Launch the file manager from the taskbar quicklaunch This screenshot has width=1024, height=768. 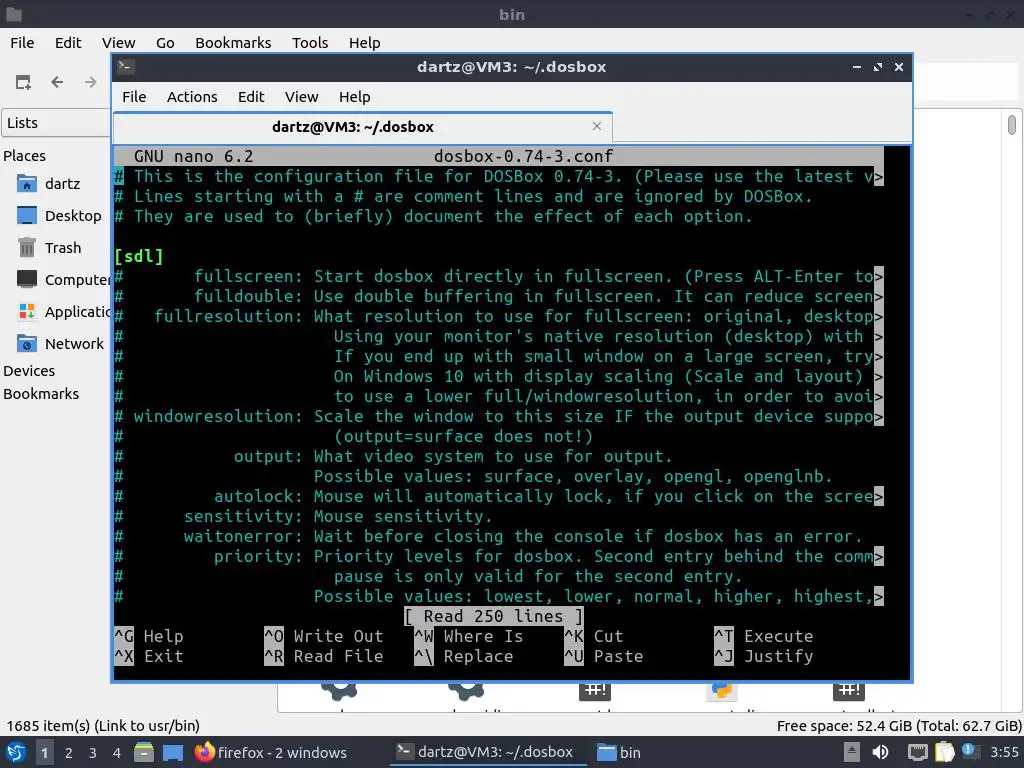pos(144,752)
